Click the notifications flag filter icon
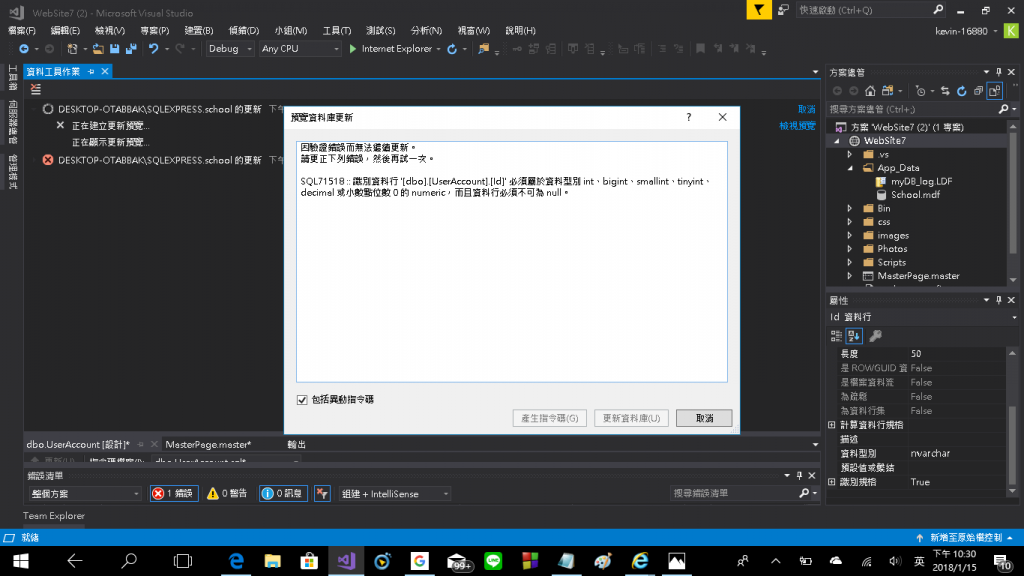Screen dimensions: 1024x576 (759, 10)
